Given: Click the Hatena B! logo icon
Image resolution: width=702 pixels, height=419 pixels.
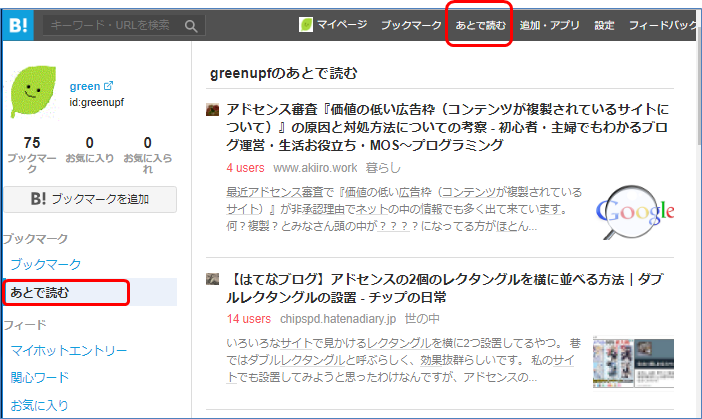Looking at the screenshot, I should coord(18,25).
